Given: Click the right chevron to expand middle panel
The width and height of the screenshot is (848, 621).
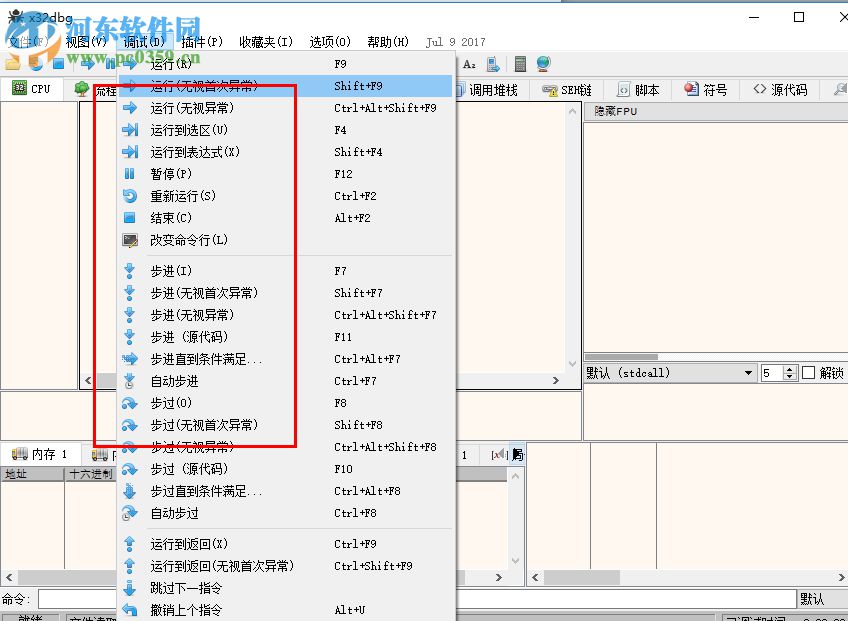Looking at the screenshot, I should click(x=558, y=380).
